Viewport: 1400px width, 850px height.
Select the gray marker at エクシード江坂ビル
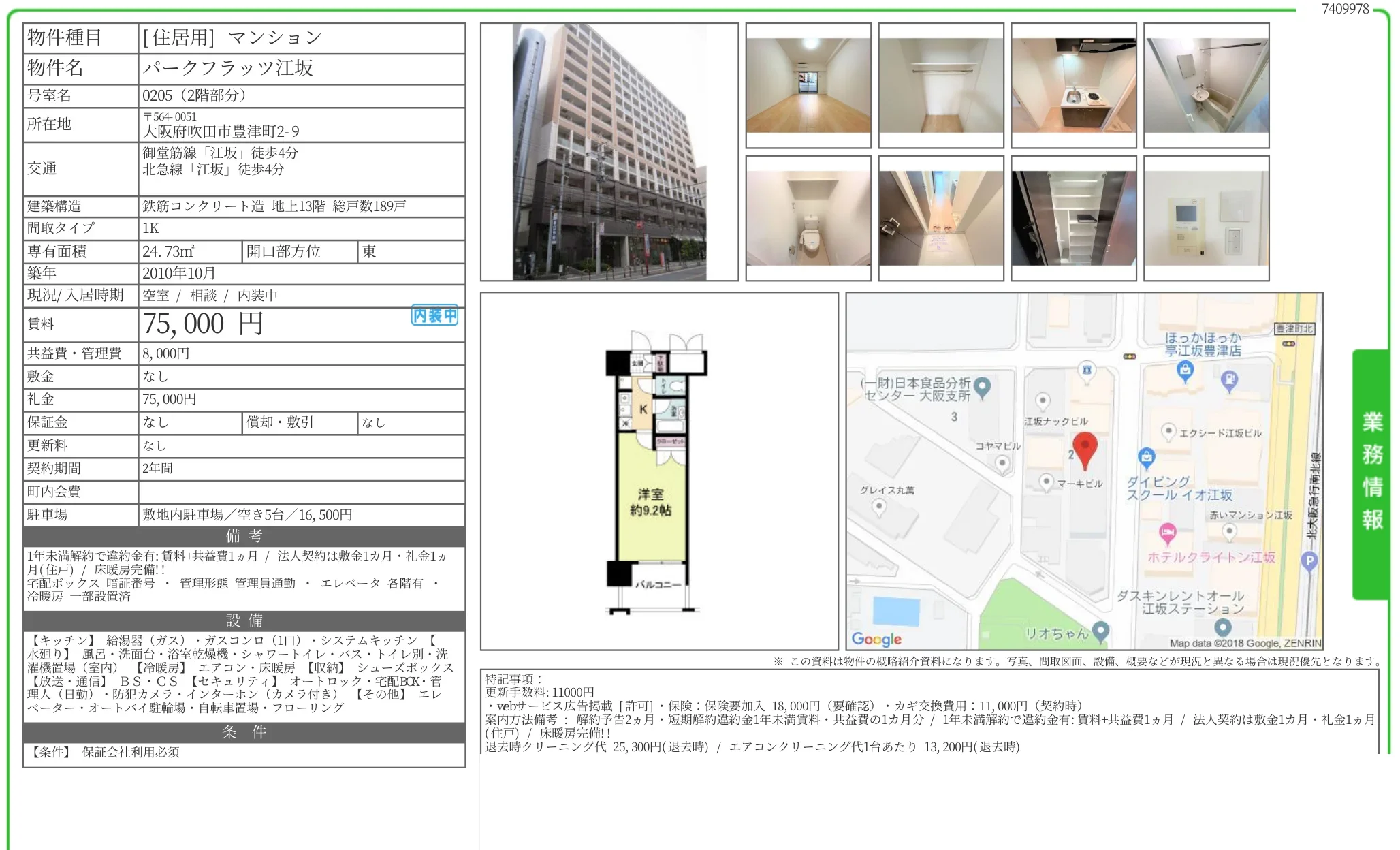(1169, 431)
